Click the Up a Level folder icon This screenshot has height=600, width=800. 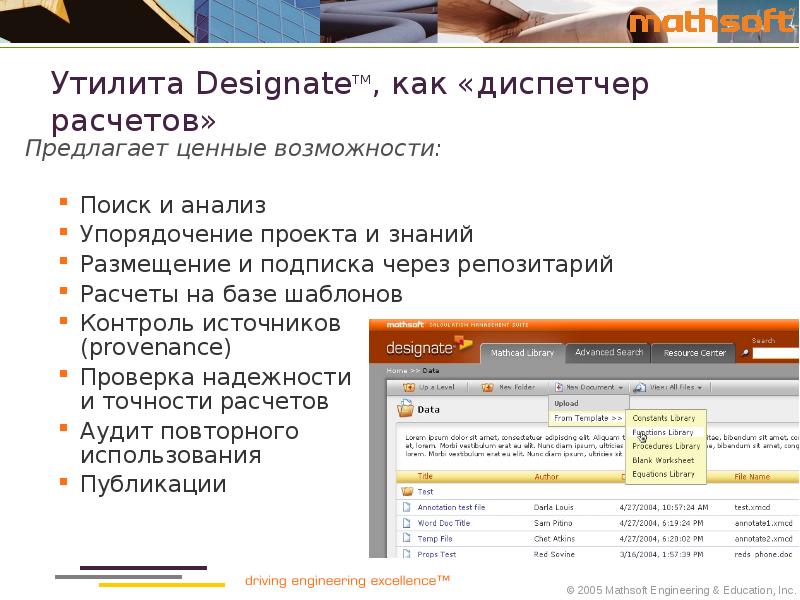(408, 387)
